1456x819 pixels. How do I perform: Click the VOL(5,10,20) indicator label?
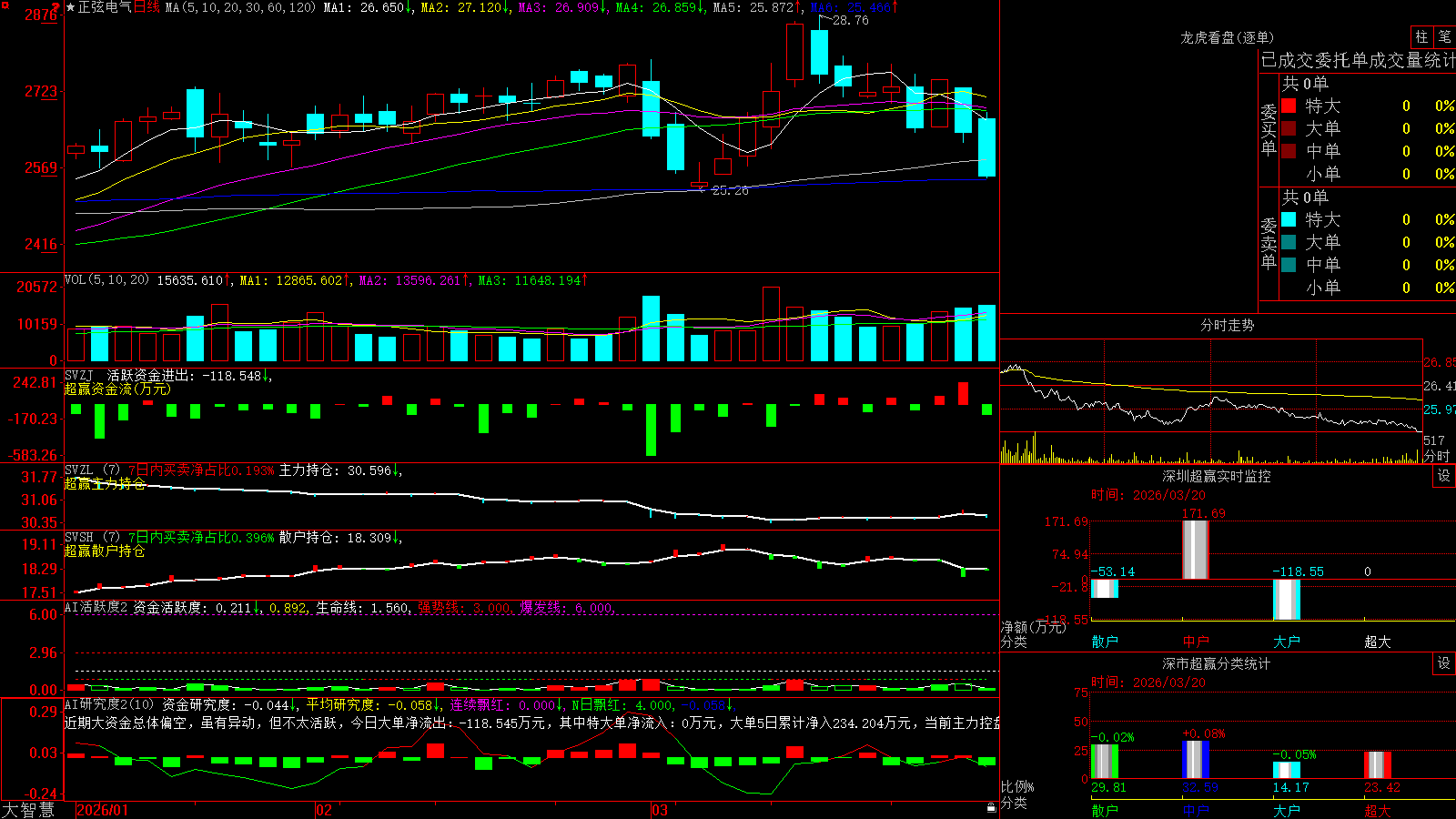pos(106,280)
